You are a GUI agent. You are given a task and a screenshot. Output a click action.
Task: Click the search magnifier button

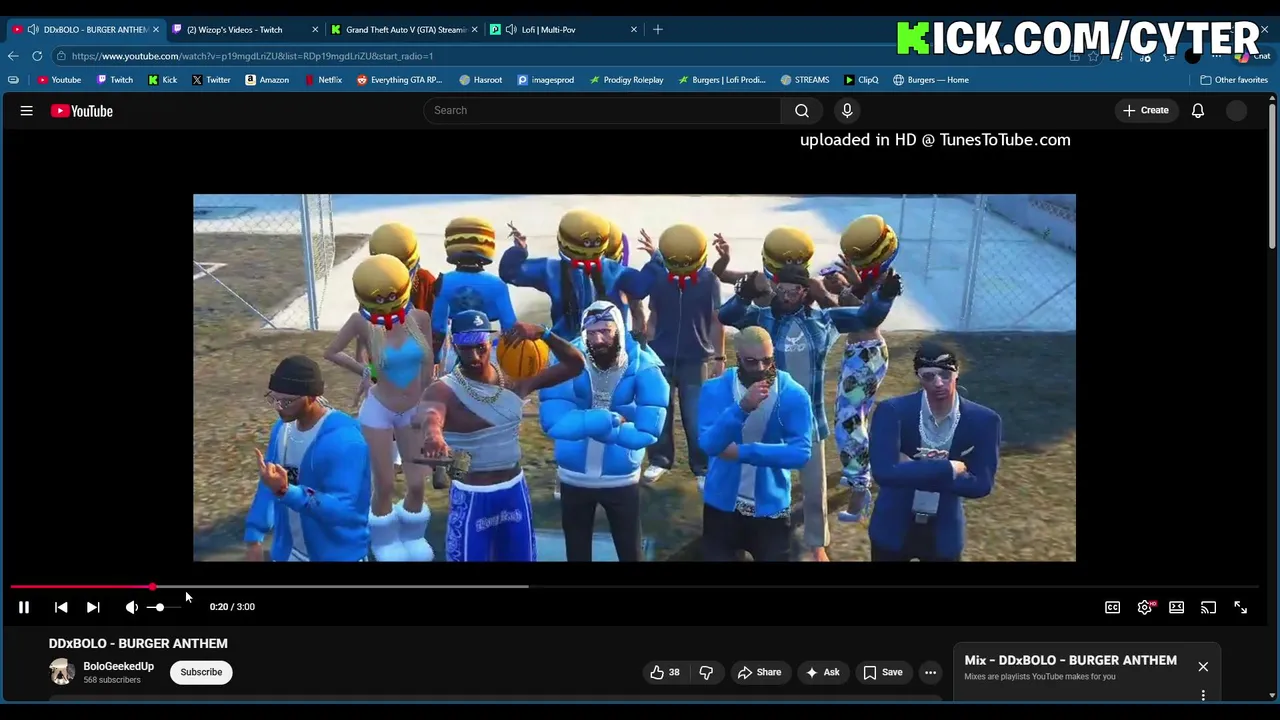[x=802, y=110]
